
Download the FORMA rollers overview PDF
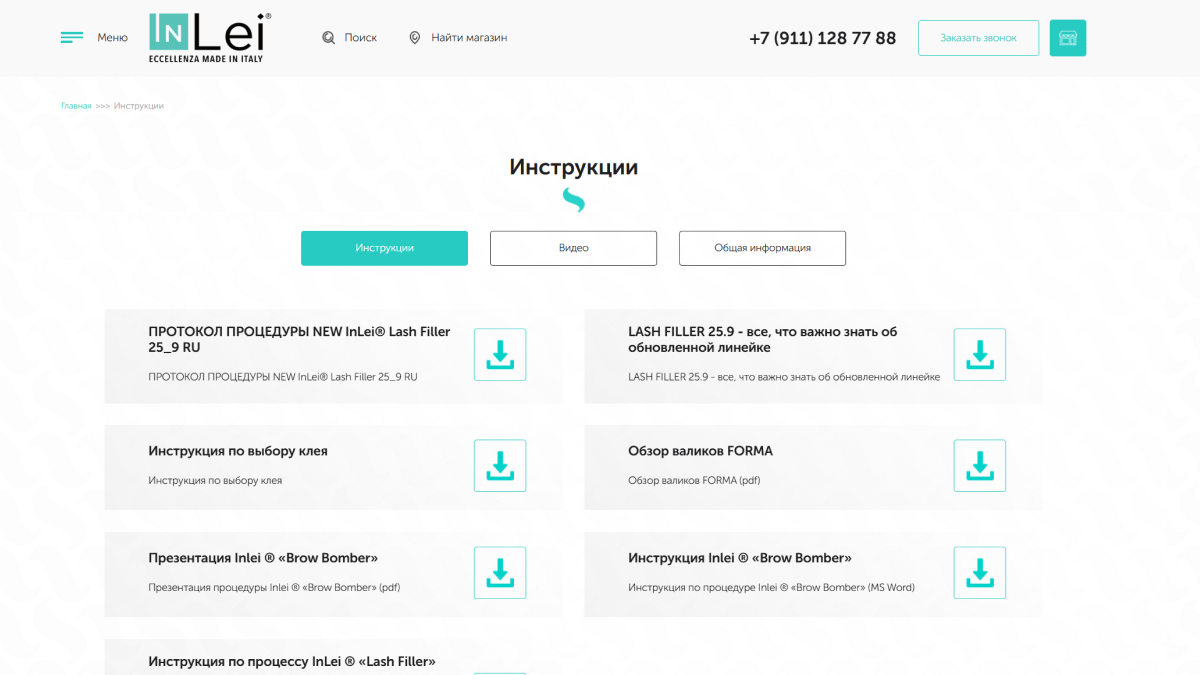(x=979, y=465)
